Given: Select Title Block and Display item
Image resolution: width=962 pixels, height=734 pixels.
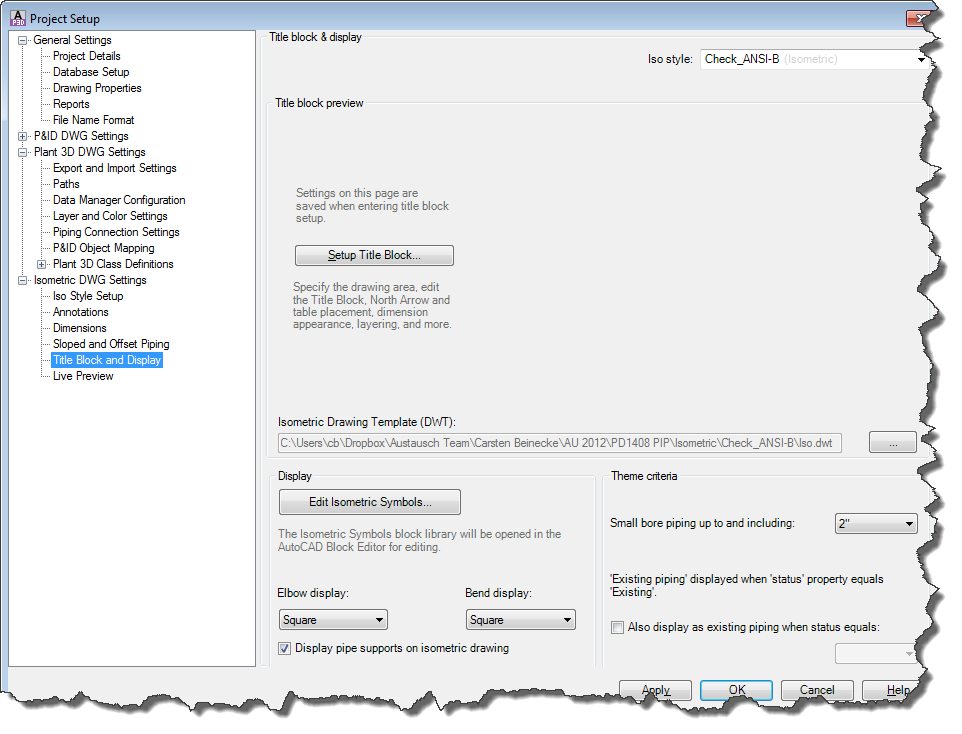Looking at the screenshot, I should [x=107, y=360].
